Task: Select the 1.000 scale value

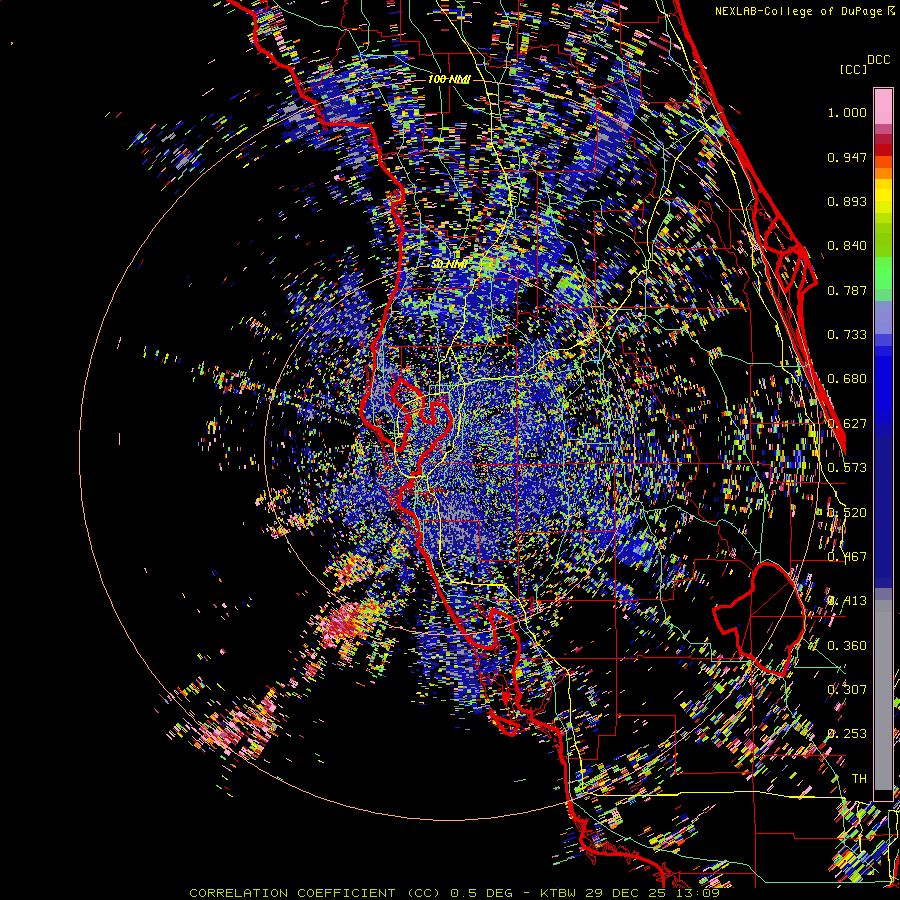Action: (847, 112)
